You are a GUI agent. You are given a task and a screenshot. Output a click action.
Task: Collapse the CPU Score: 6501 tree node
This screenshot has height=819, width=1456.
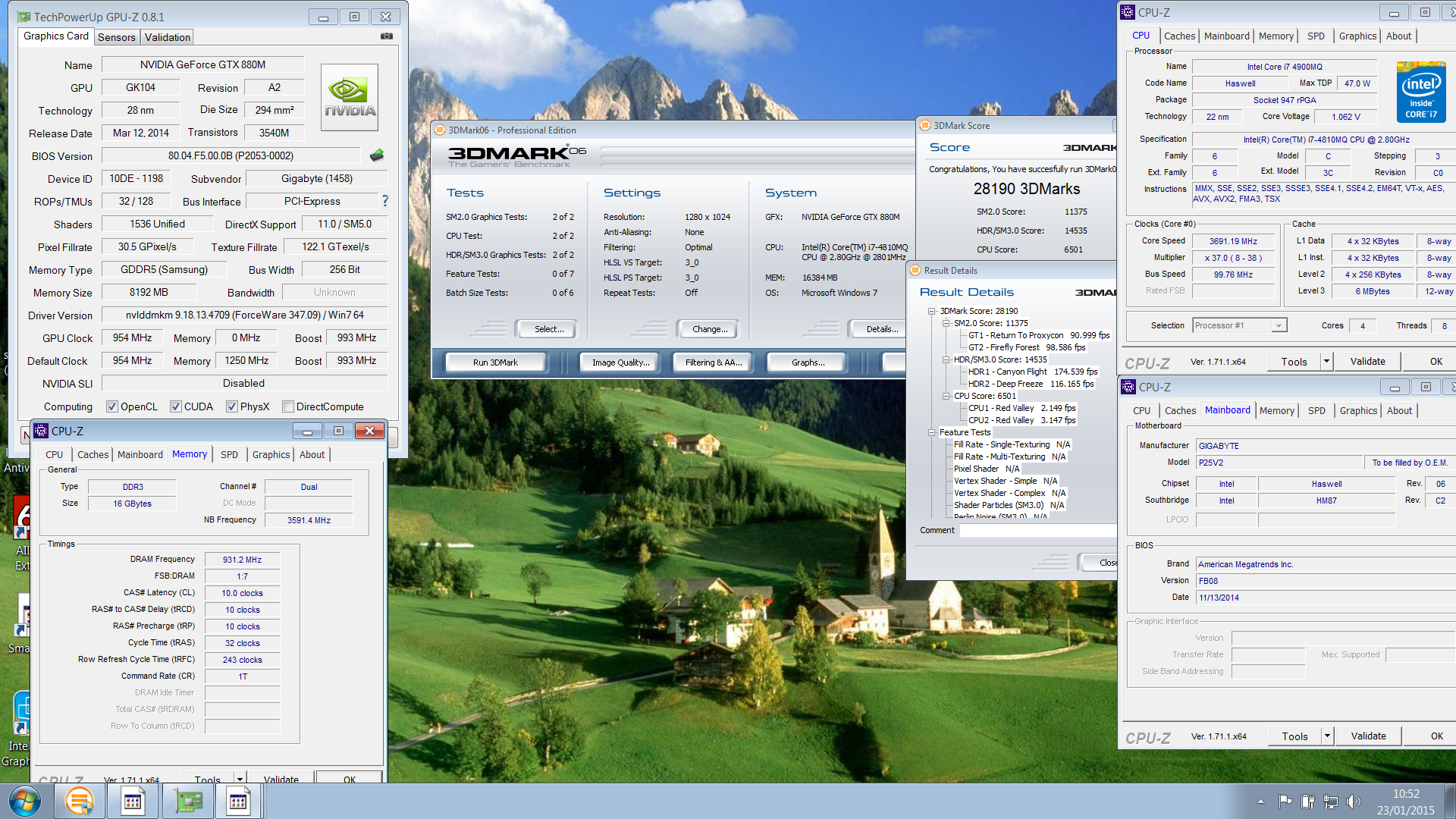(946, 396)
